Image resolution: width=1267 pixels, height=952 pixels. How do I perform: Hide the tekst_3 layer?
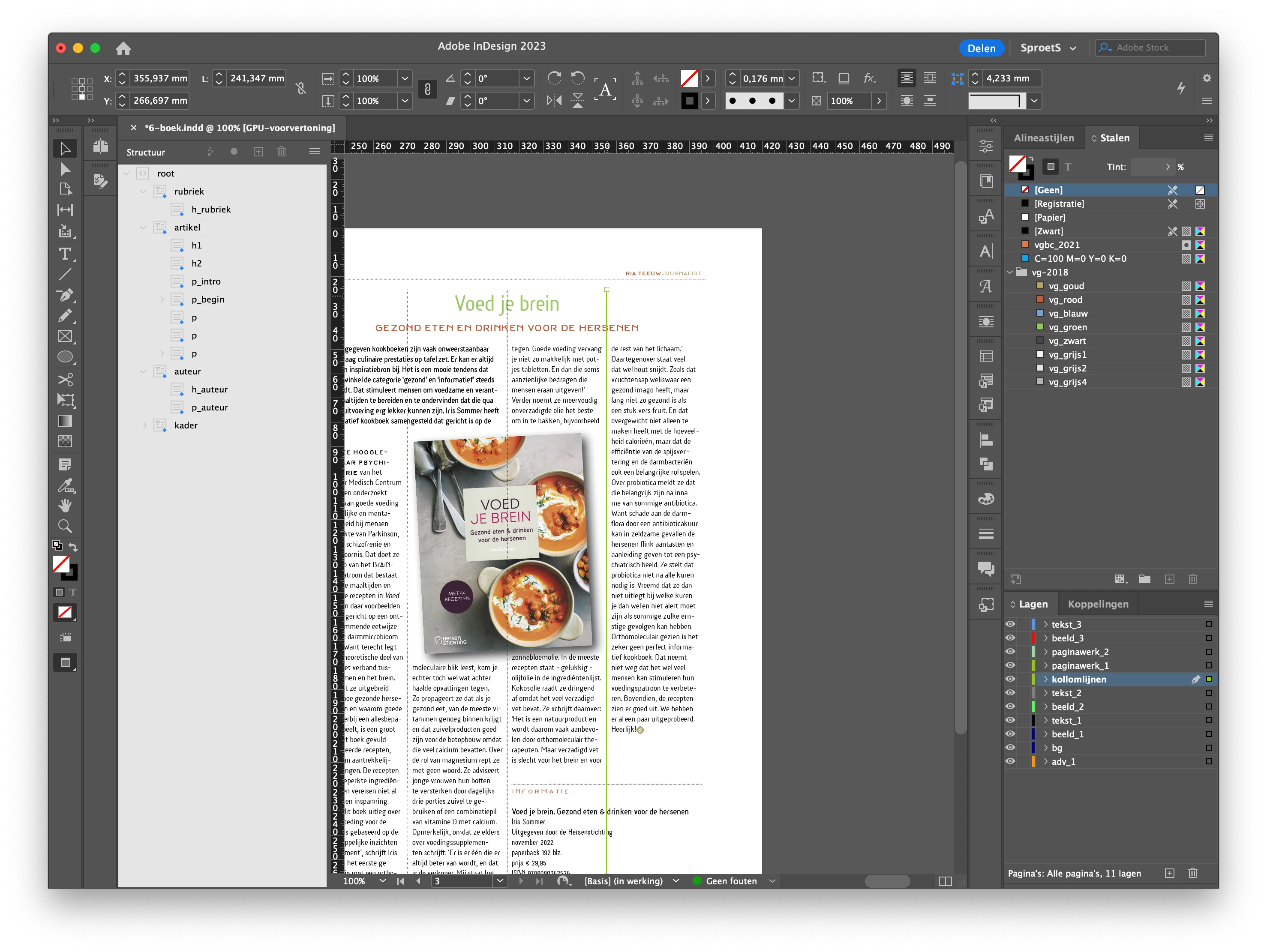point(1010,624)
